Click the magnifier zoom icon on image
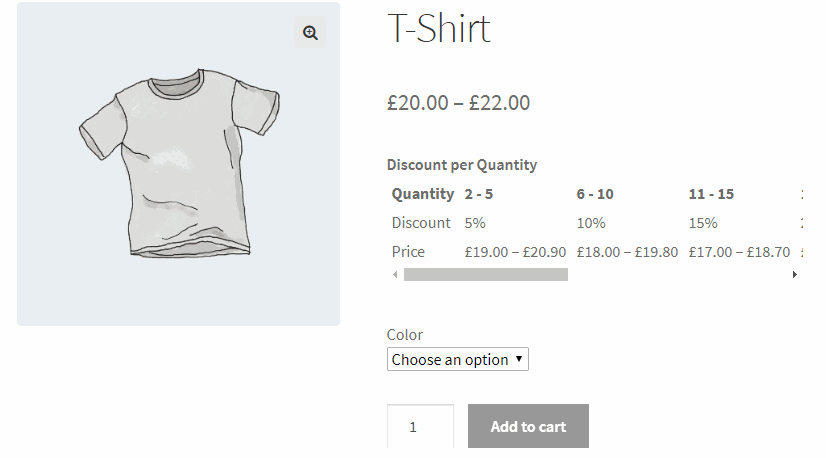Image resolution: width=826 pixels, height=458 pixels. pyautogui.click(x=310, y=33)
